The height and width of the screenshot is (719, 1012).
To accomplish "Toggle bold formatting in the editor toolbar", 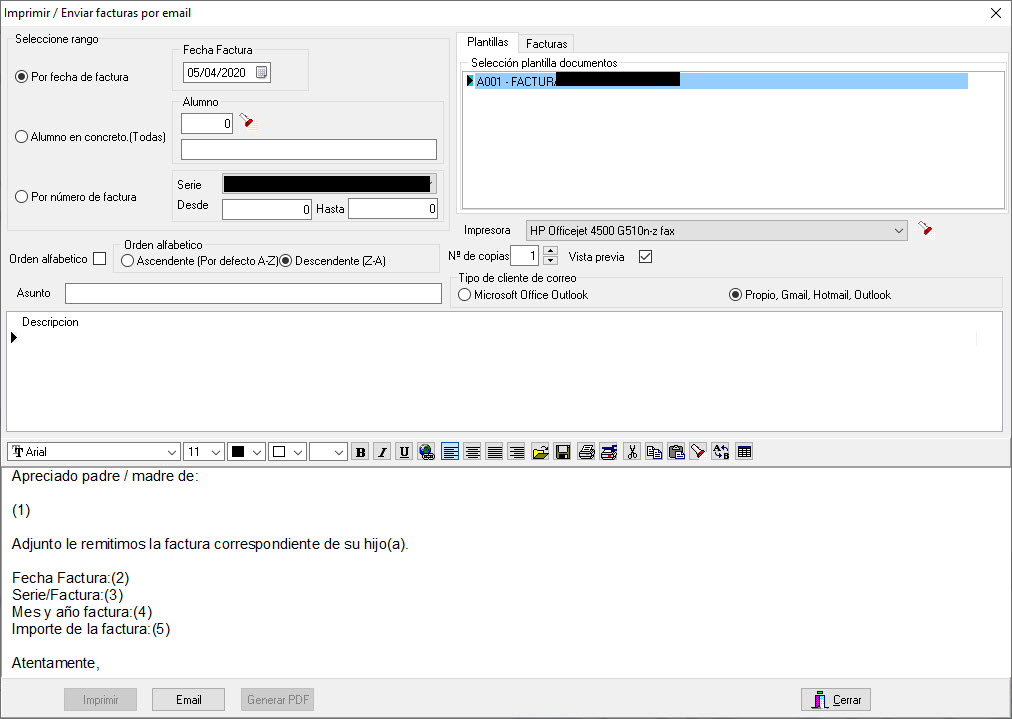I will pos(360,452).
